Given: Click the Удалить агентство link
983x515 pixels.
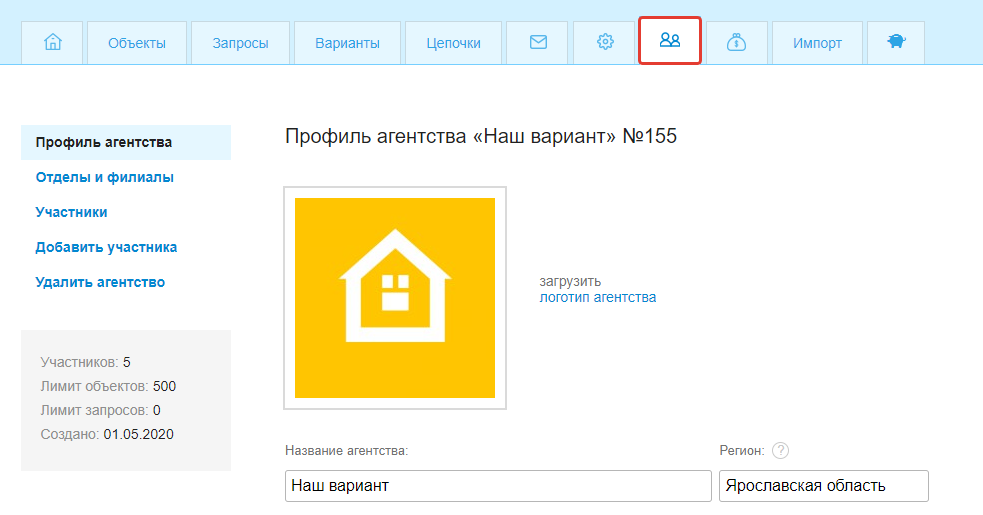Looking at the screenshot, I should tap(100, 282).
